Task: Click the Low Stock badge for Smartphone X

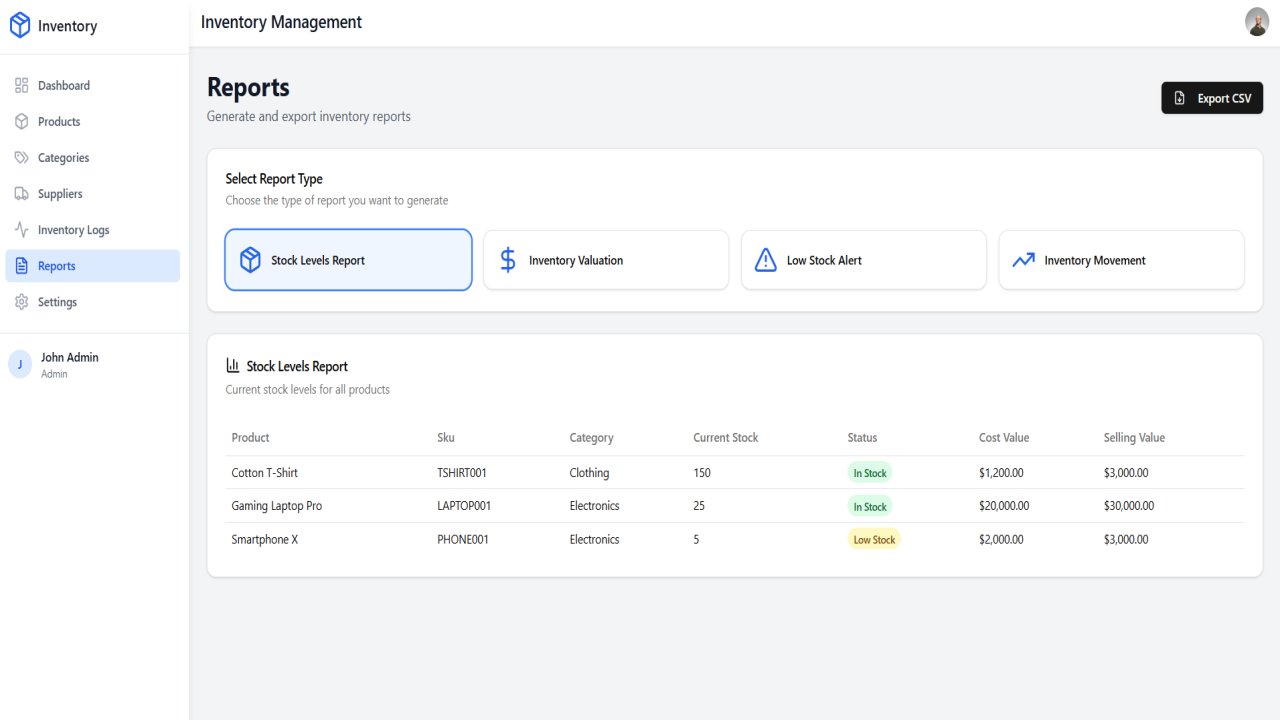Action: (874, 540)
